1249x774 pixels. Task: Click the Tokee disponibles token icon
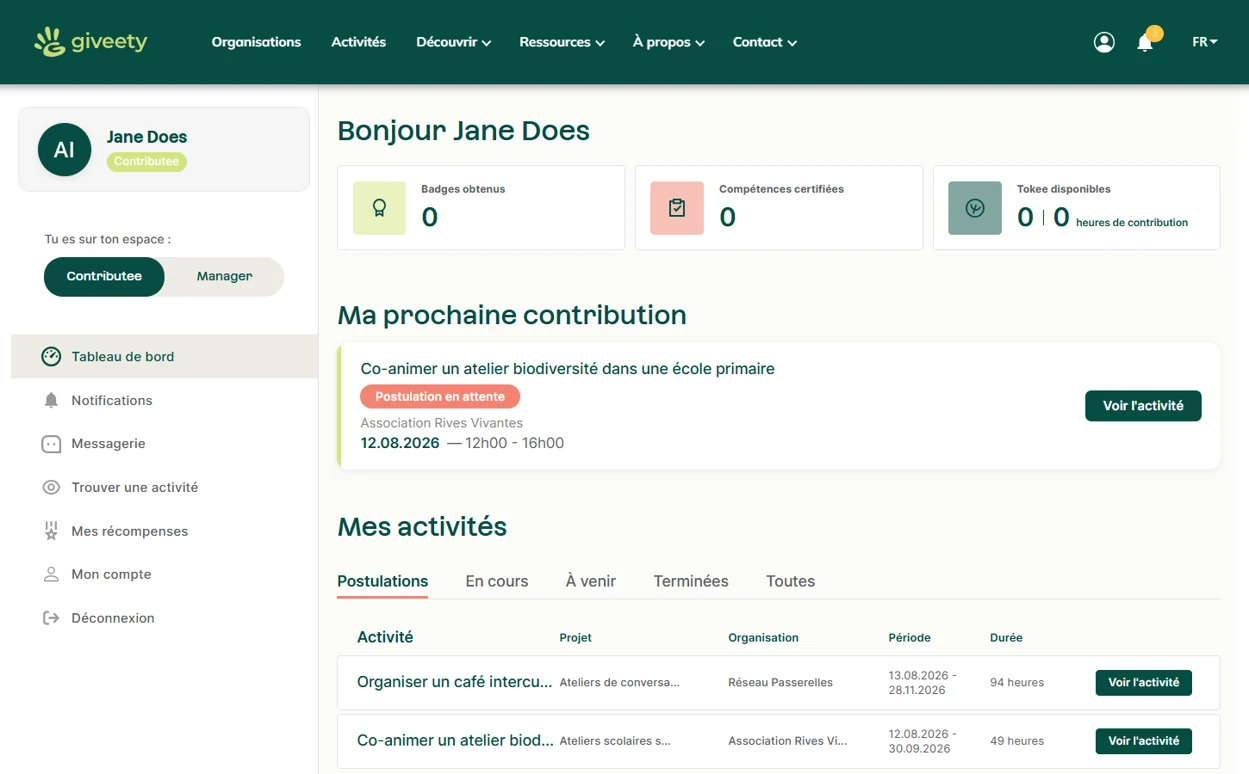[975, 208]
